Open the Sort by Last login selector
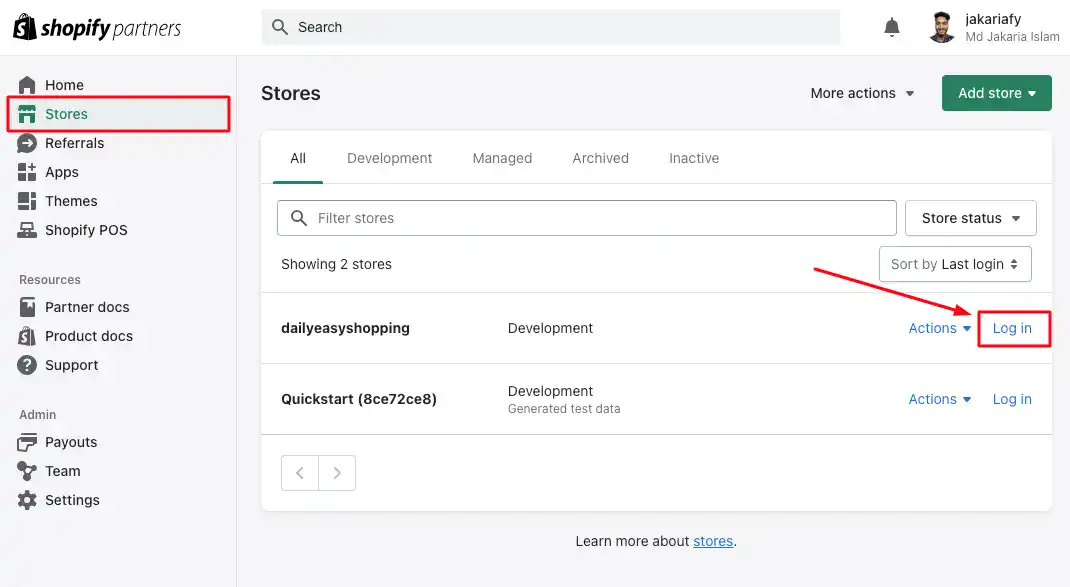 (x=955, y=264)
